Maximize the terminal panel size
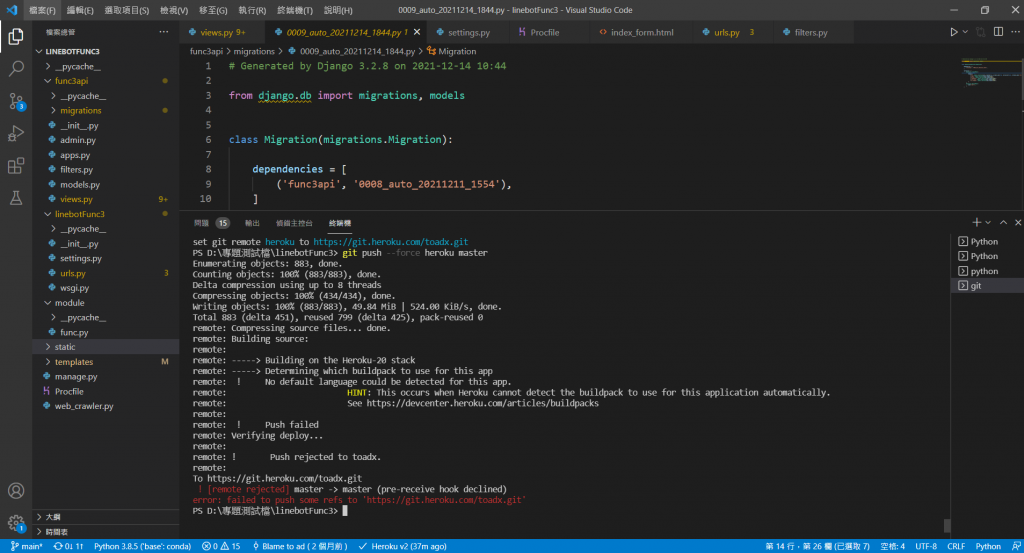The image size is (1024, 553). pyautogui.click(x=1004, y=223)
